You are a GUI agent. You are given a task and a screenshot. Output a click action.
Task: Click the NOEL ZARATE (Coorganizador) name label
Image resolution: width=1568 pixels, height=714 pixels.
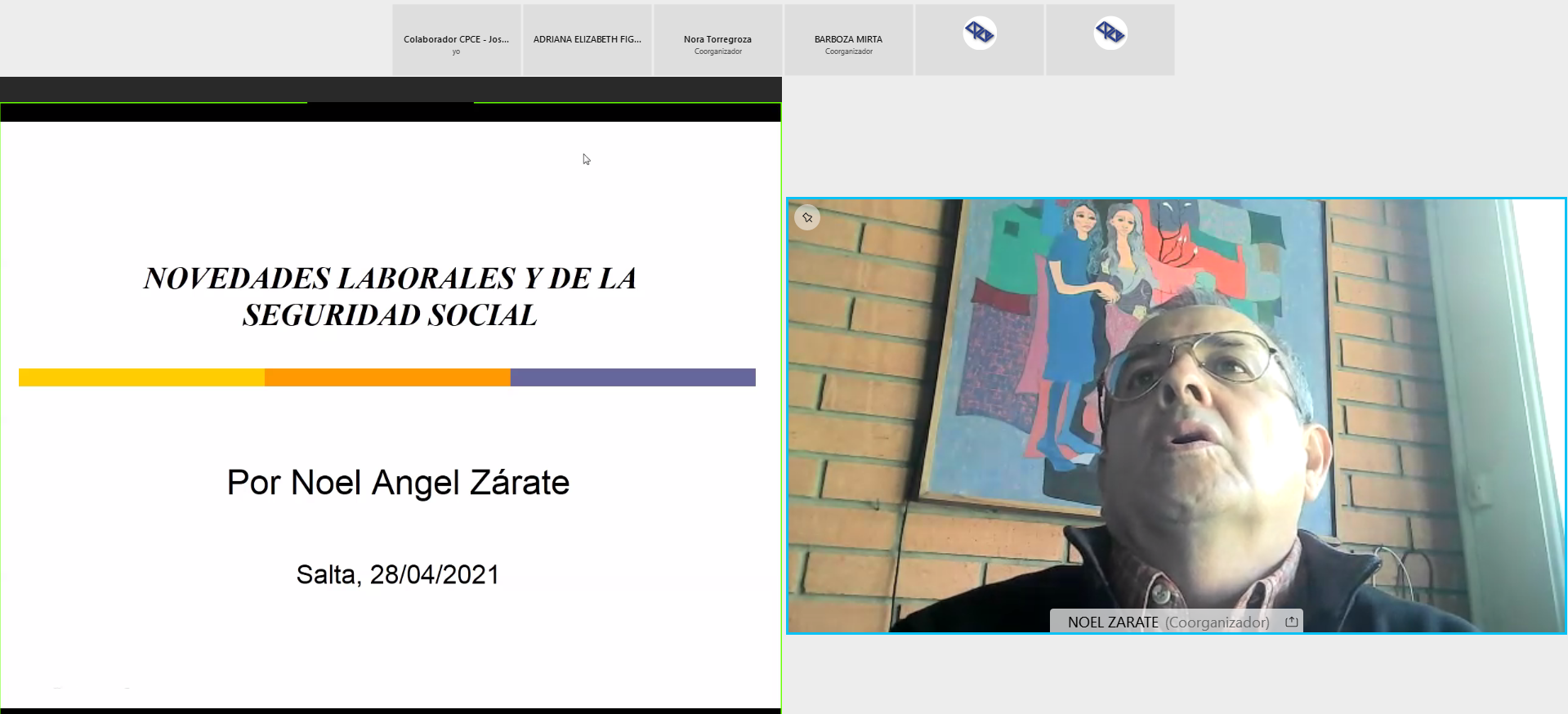[x=1168, y=622]
